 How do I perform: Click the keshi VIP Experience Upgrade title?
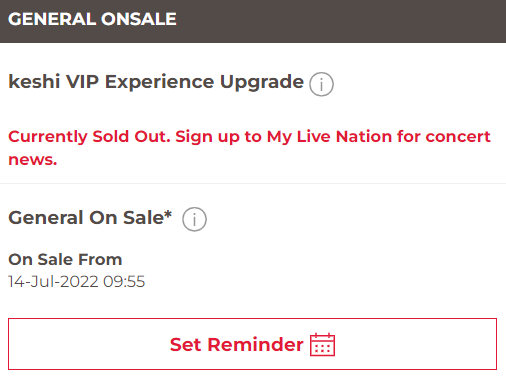point(156,82)
